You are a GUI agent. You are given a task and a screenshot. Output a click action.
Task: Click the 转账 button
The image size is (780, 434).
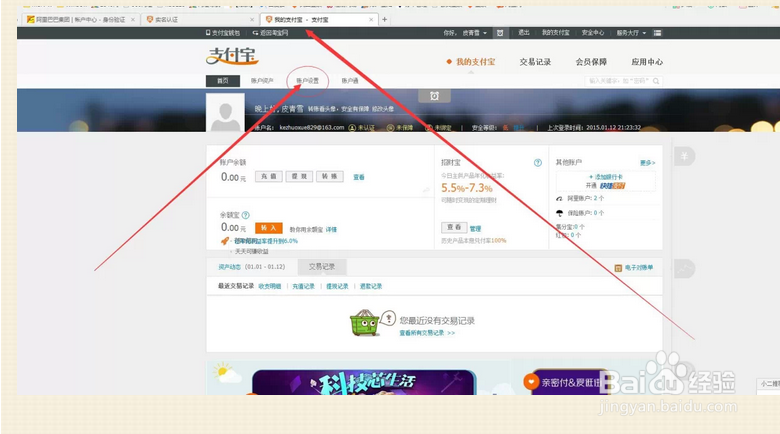[329, 176]
